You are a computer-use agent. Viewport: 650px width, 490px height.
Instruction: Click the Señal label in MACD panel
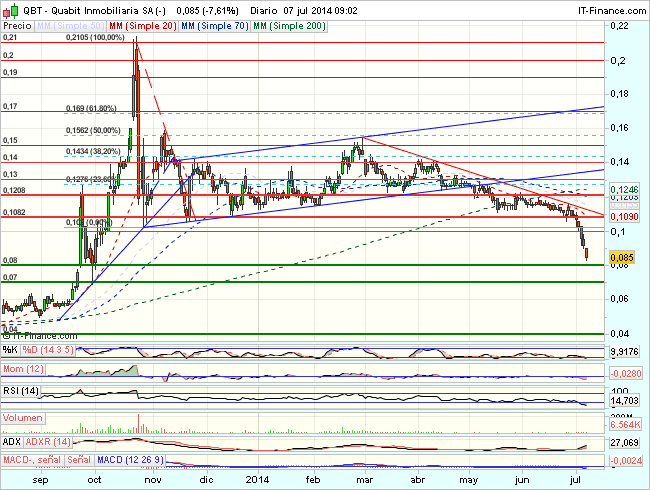click(x=79, y=461)
